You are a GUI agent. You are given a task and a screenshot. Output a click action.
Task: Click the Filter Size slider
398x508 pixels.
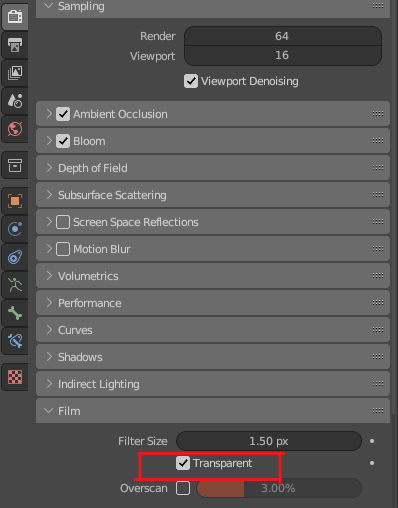[x=269, y=441]
